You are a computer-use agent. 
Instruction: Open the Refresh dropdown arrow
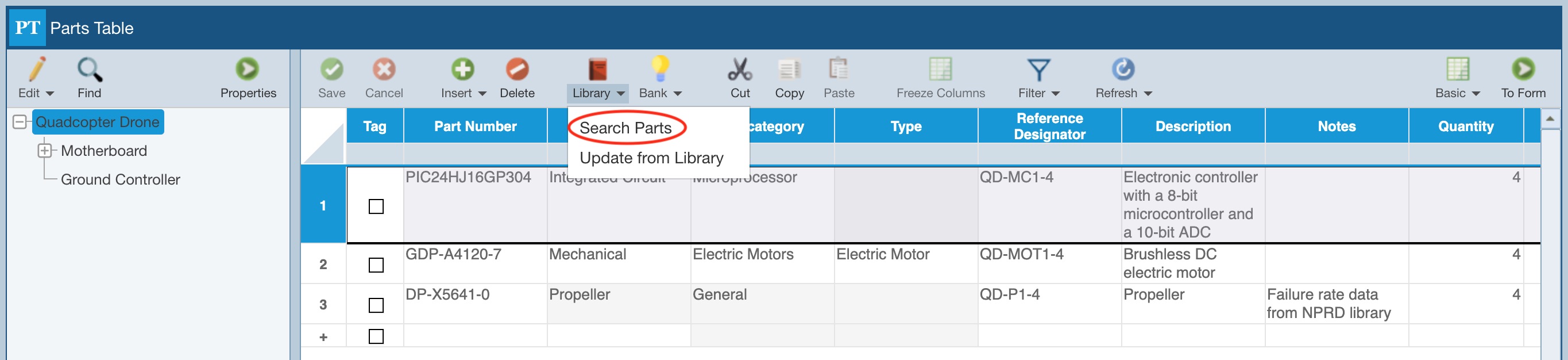pos(1148,94)
